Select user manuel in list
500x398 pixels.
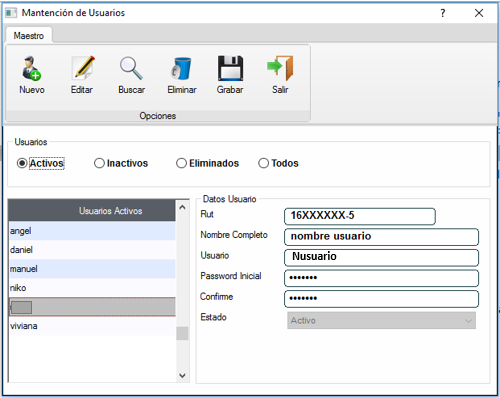tap(92, 269)
